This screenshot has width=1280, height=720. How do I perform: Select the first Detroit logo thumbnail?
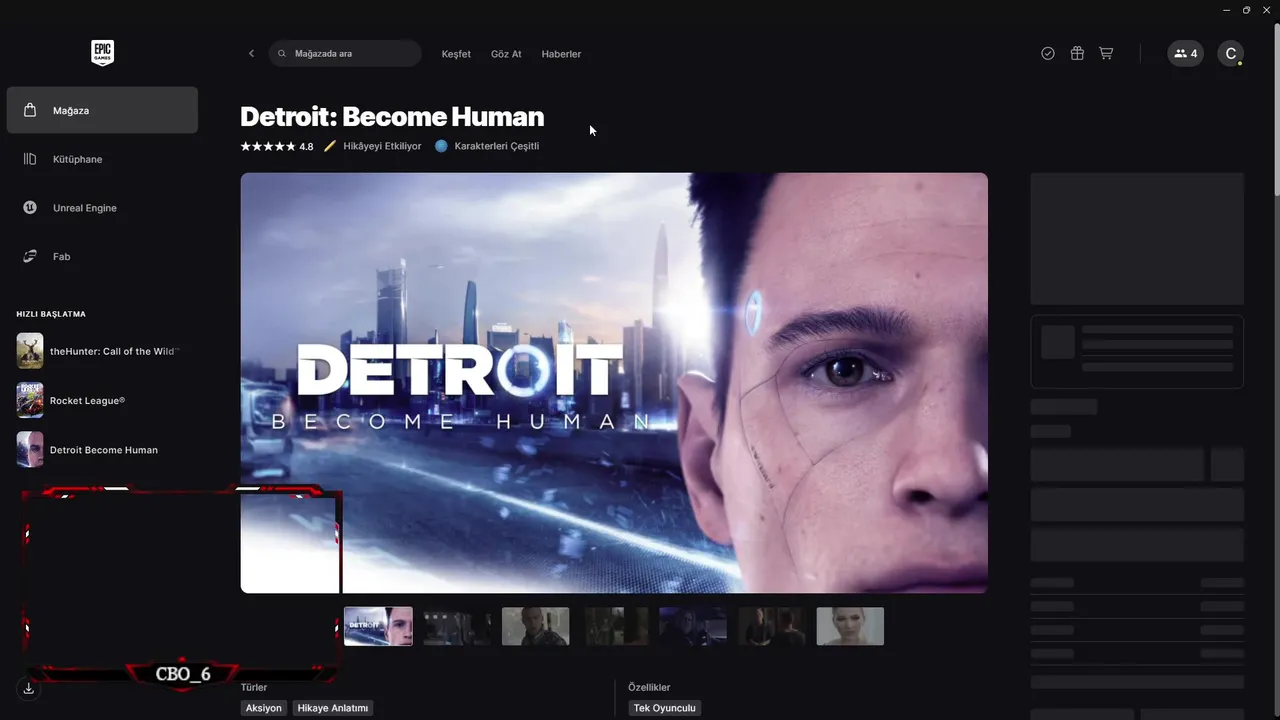click(x=378, y=626)
